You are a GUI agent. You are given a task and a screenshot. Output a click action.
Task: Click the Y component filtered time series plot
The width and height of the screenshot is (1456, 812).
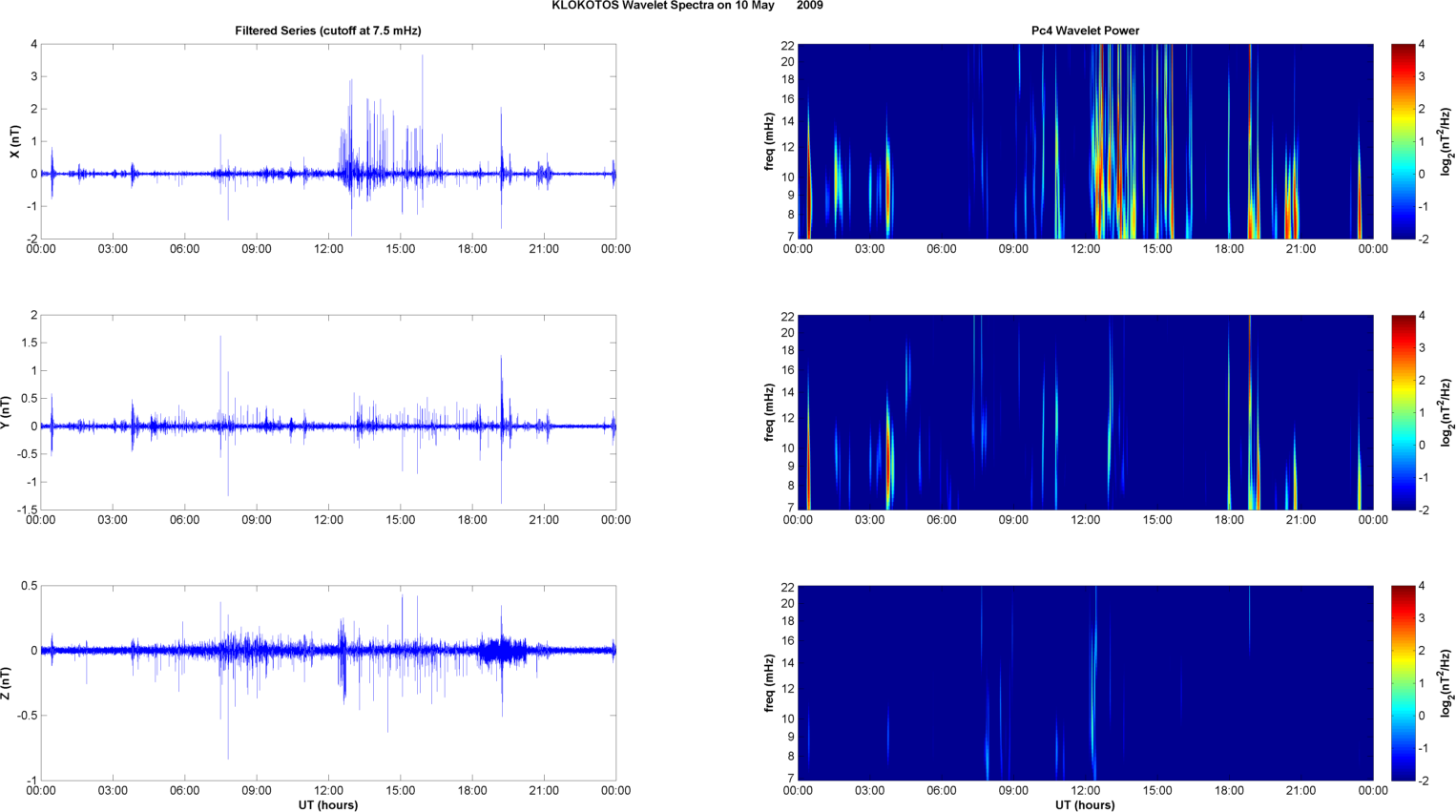328,412
